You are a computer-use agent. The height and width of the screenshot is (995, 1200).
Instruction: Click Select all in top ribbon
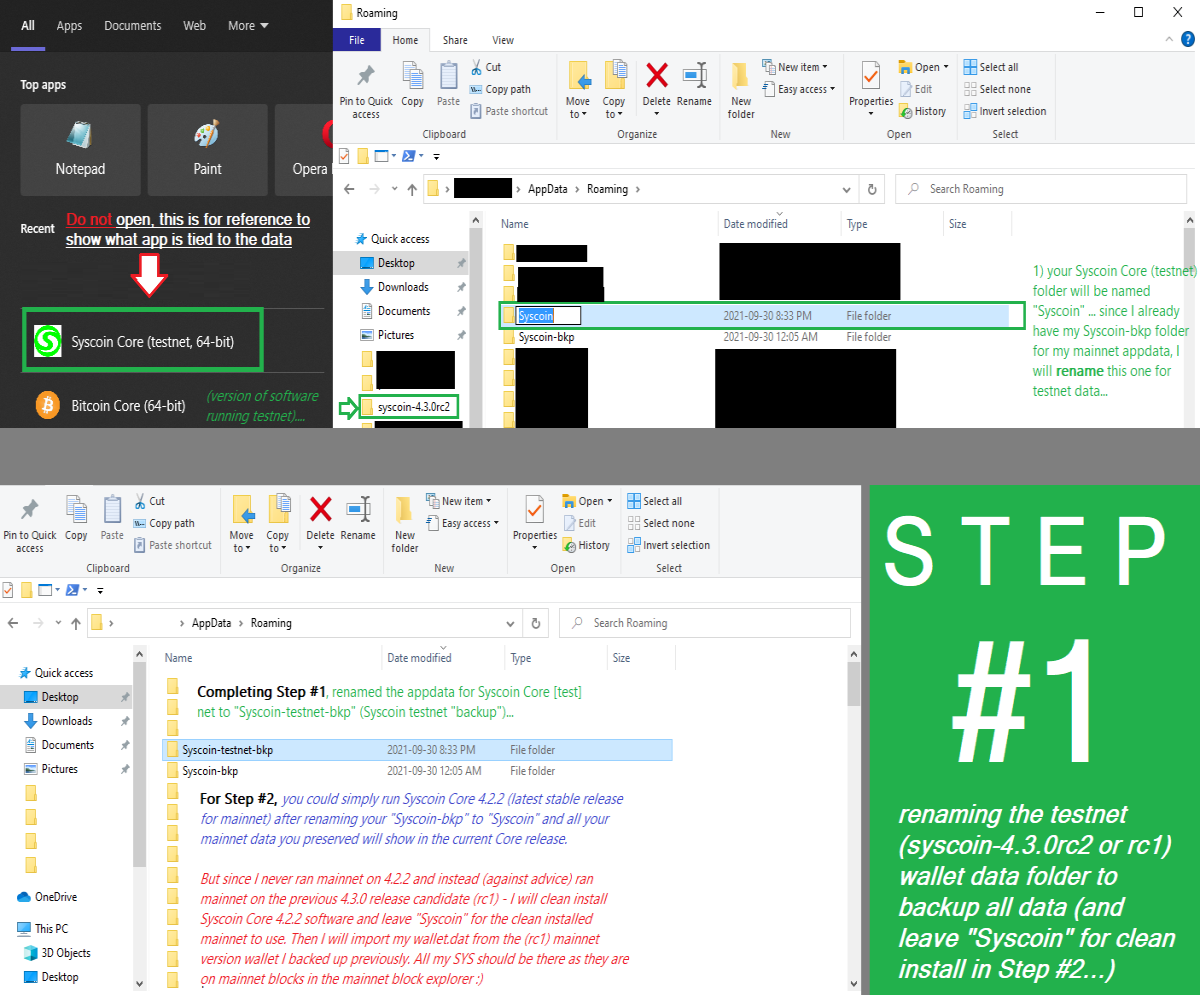[x=990, y=67]
